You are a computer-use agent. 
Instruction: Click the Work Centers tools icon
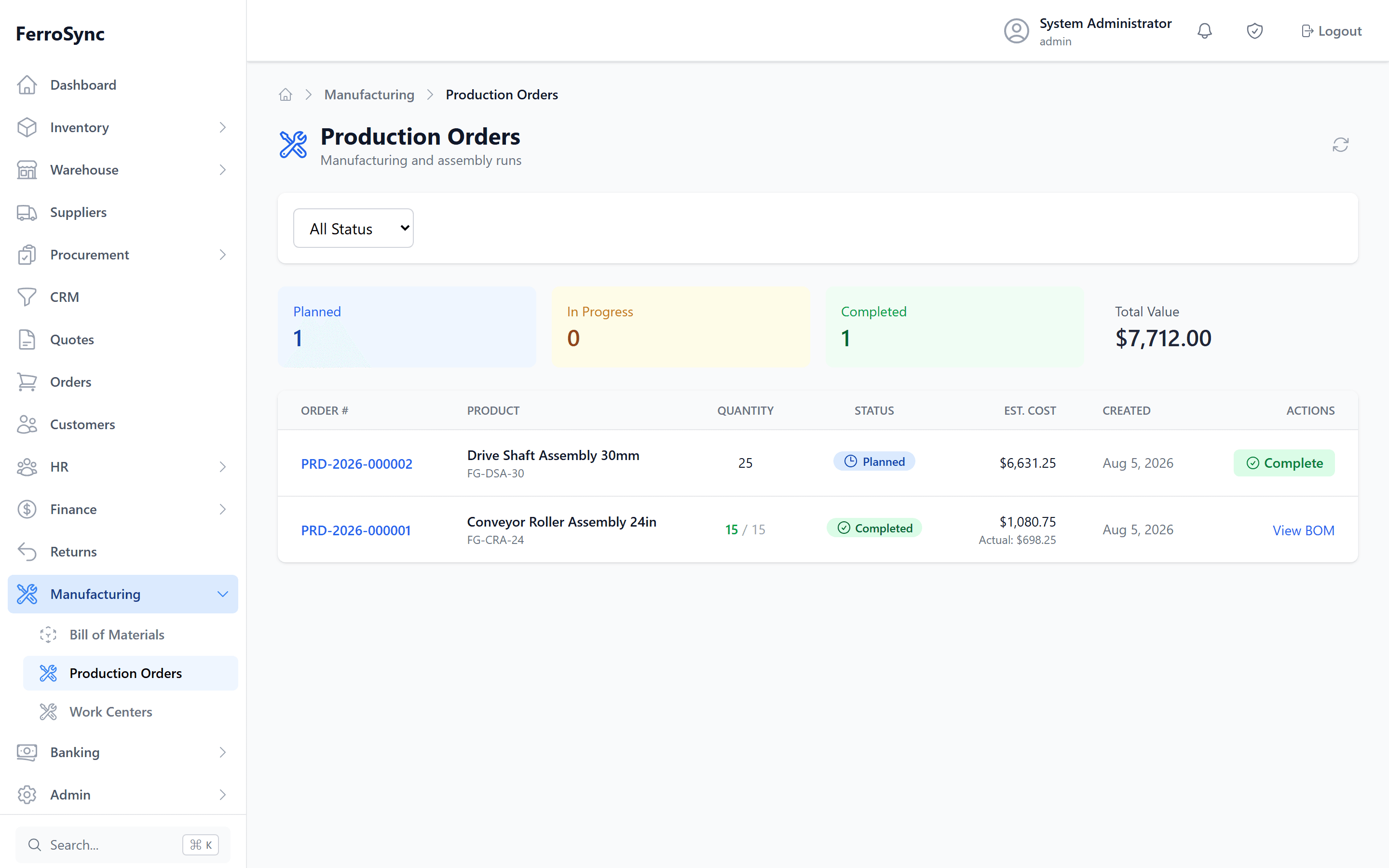(x=48, y=712)
